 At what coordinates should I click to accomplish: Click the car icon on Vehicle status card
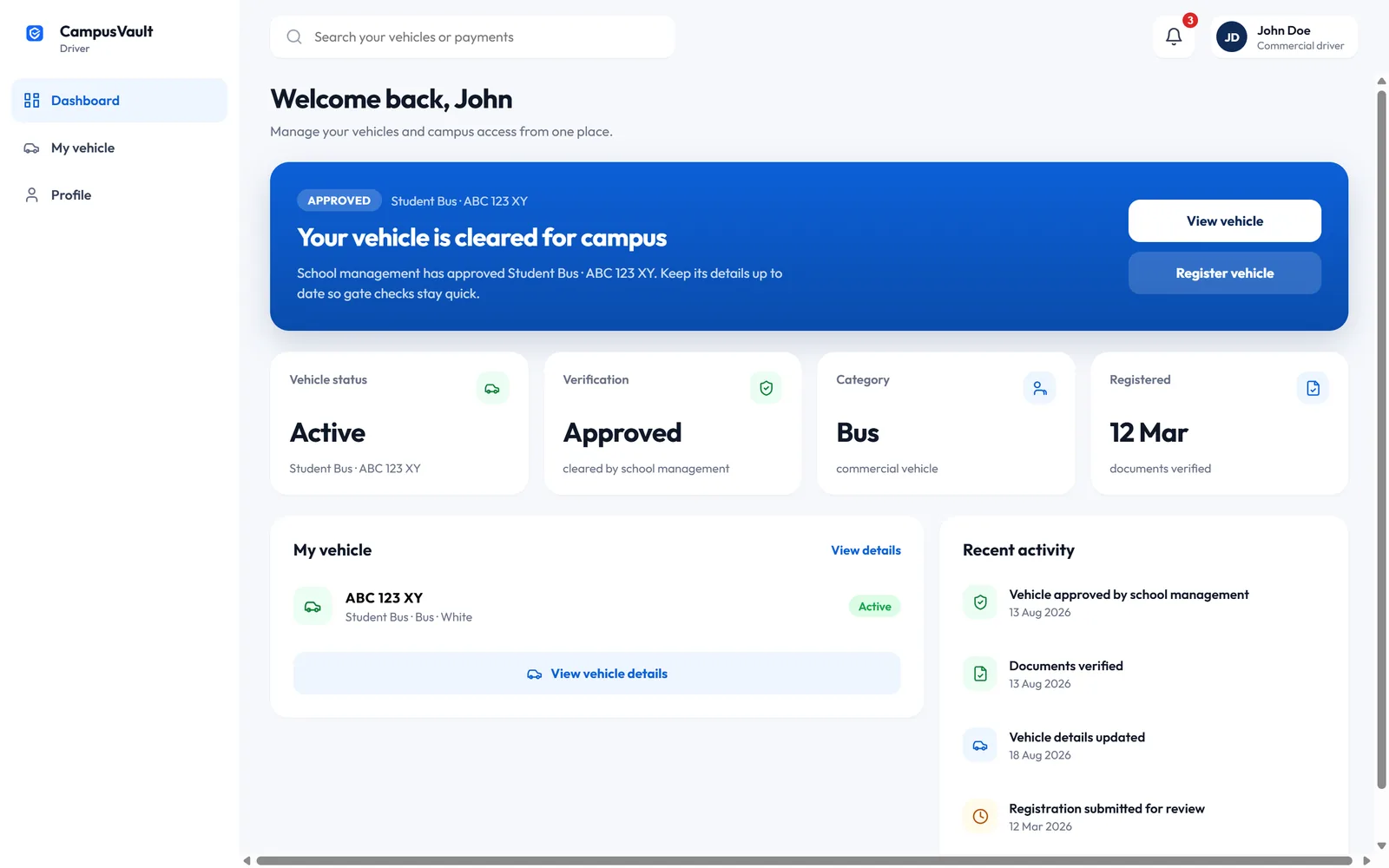[492, 388]
